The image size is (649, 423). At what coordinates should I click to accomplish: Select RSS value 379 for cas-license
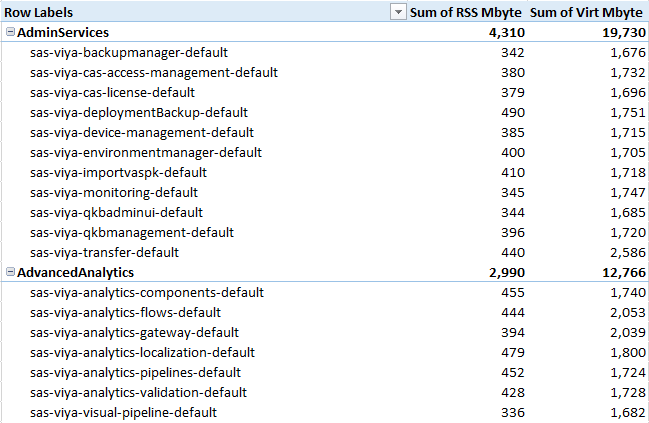tap(513, 93)
